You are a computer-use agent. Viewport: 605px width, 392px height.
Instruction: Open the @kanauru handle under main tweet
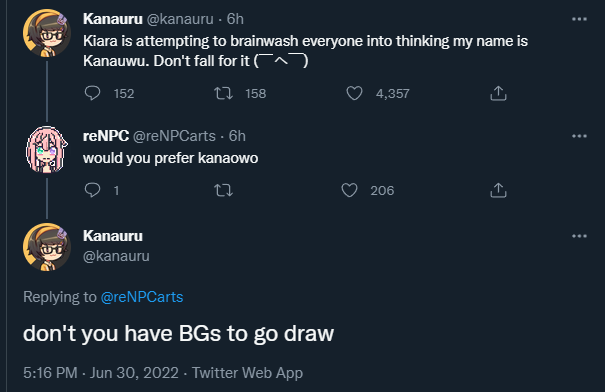click(x=116, y=256)
